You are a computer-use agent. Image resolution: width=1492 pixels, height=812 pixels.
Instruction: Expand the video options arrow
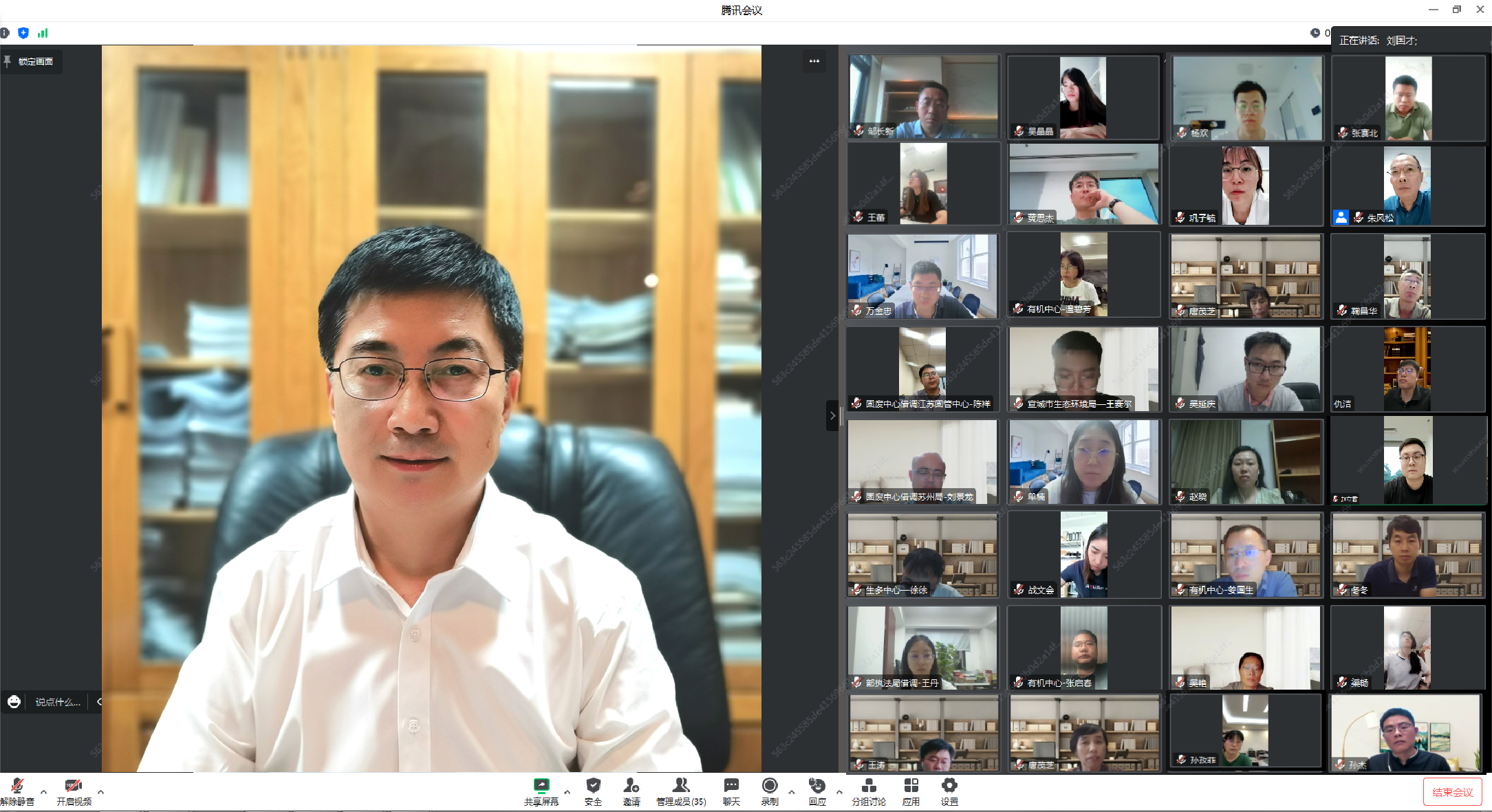point(101,792)
